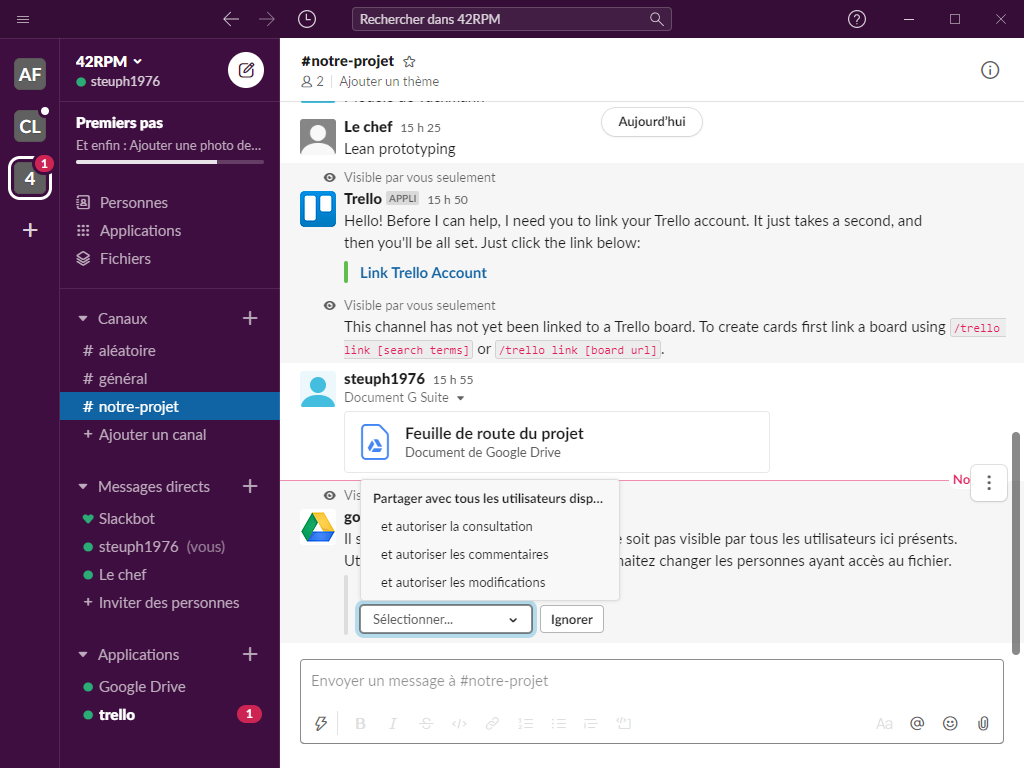Open Feuille de route du projet document

tap(556, 442)
